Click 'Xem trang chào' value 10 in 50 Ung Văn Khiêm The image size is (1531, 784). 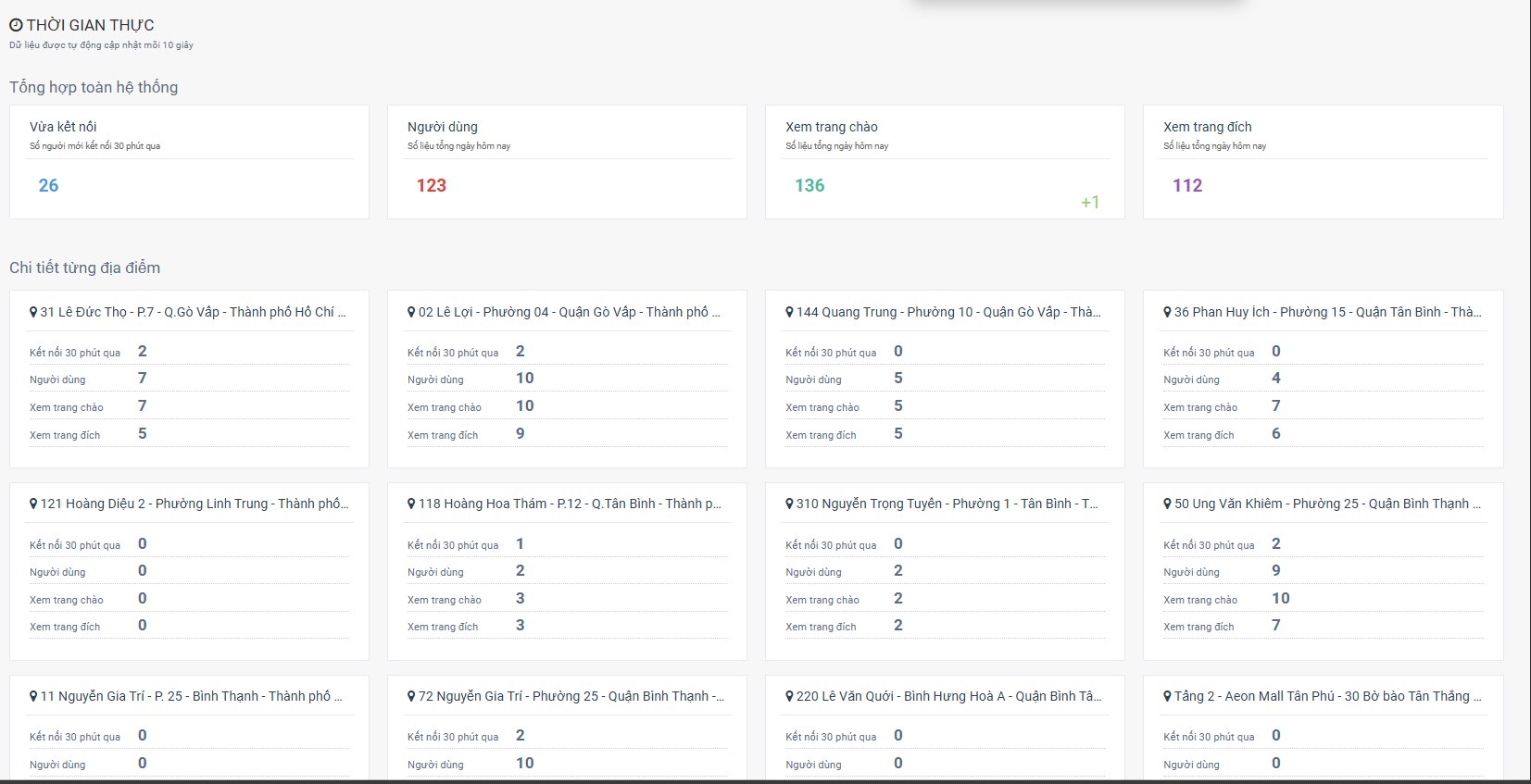(x=1281, y=598)
